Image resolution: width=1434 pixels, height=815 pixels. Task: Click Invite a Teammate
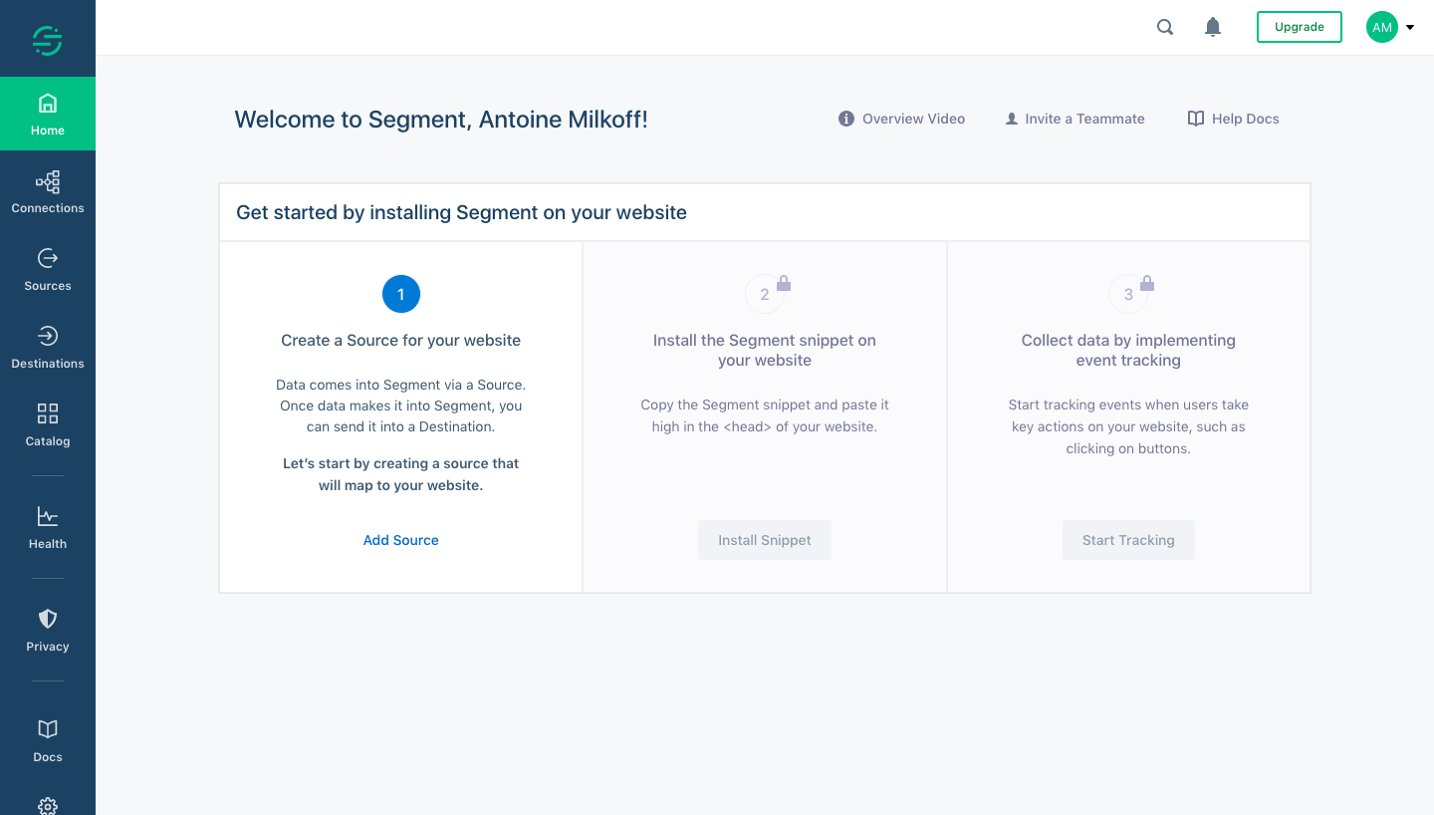pyautogui.click(x=1075, y=119)
